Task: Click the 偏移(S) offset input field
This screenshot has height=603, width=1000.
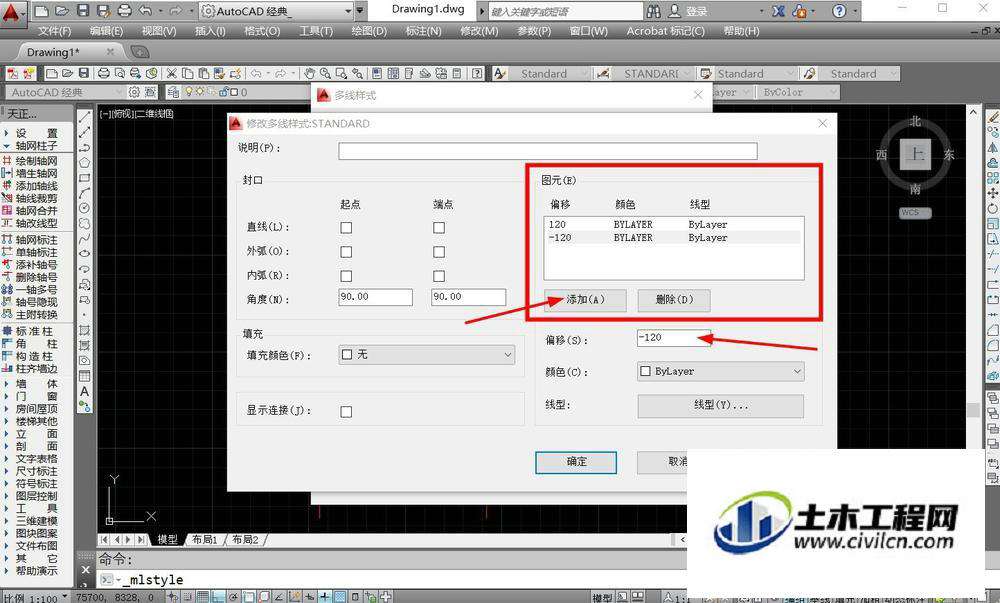Action: coord(673,338)
